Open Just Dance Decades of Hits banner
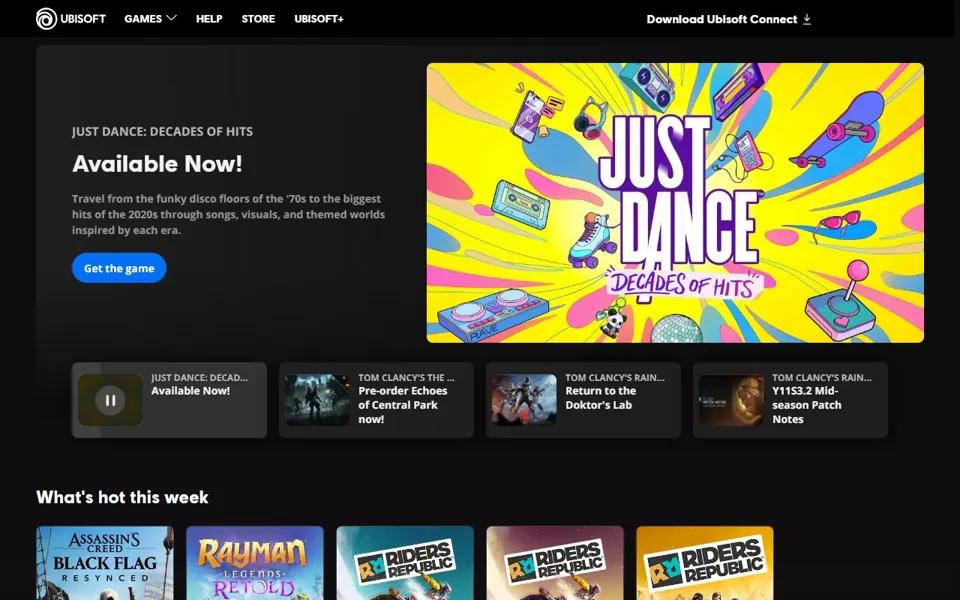The image size is (960, 600). pyautogui.click(x=675, y=203)
